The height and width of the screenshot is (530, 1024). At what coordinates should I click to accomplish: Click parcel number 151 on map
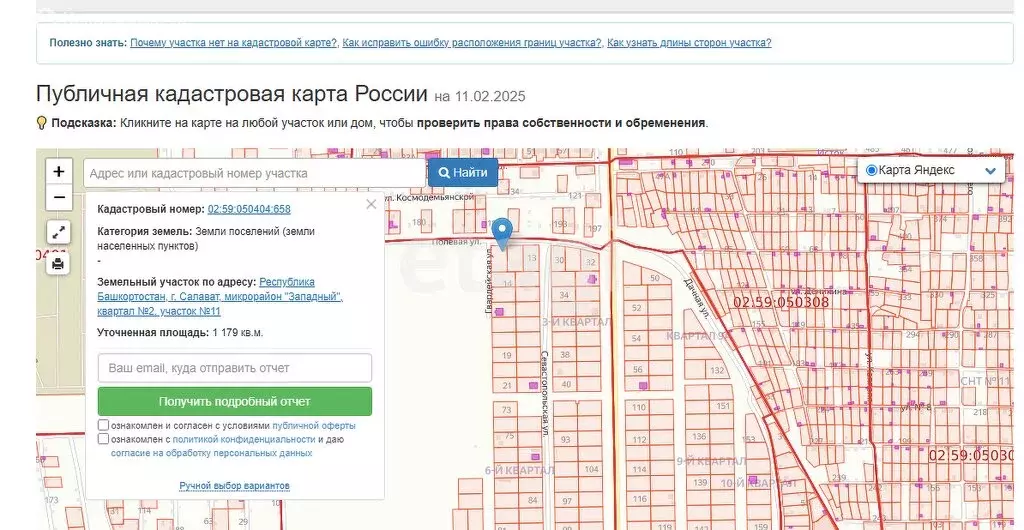[723, 406]
